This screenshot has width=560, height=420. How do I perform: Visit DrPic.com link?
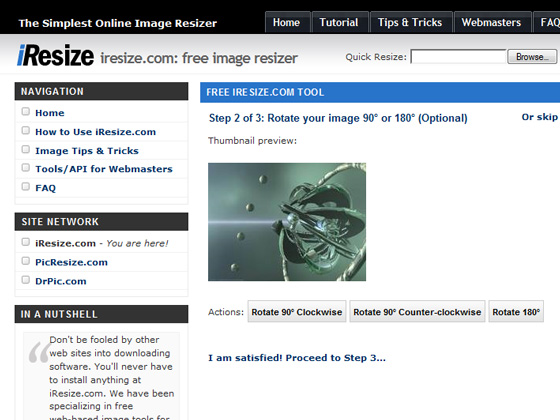(x=61, y=281)
